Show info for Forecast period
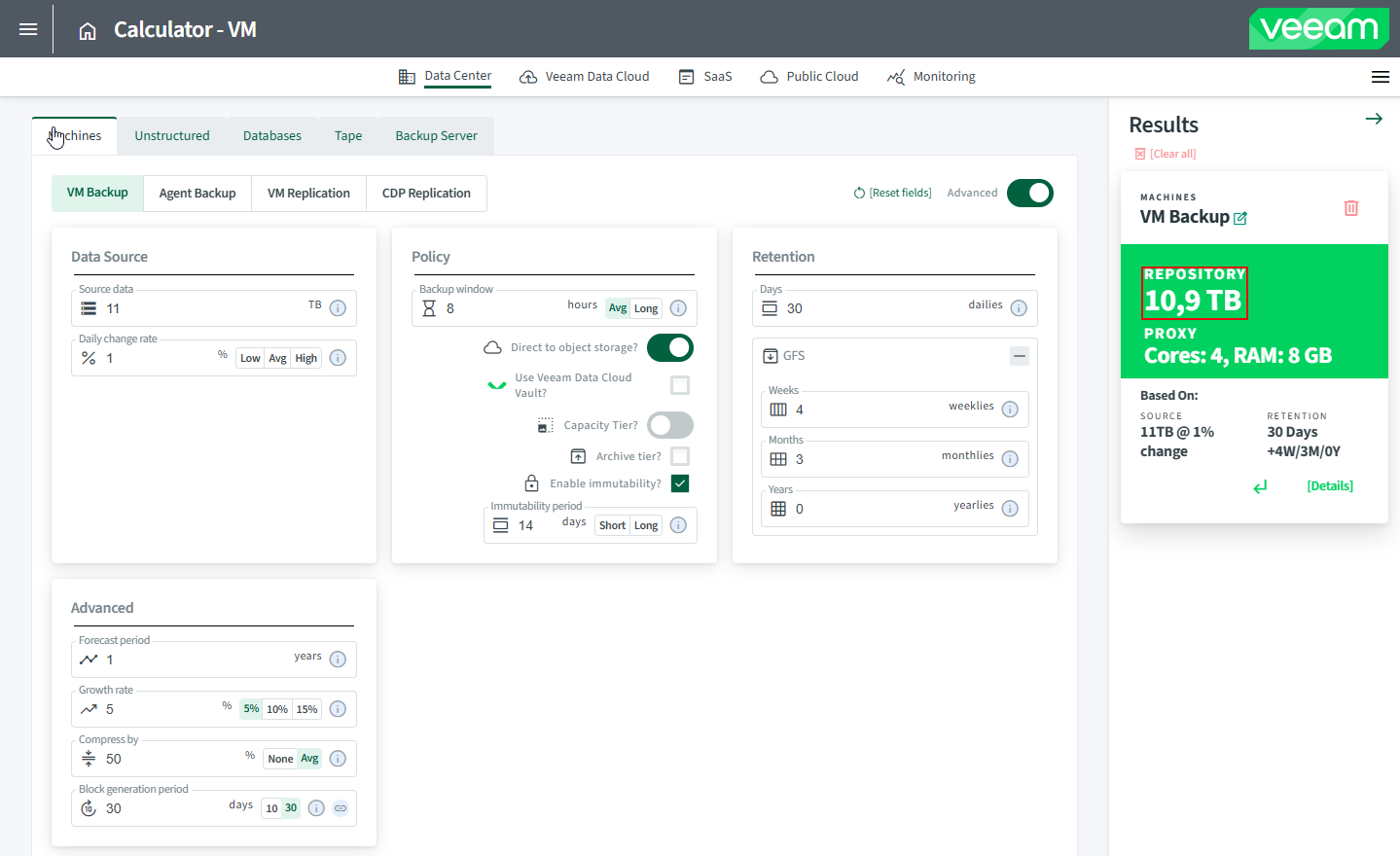This screenshot has width=1400, height=856. 338,660
